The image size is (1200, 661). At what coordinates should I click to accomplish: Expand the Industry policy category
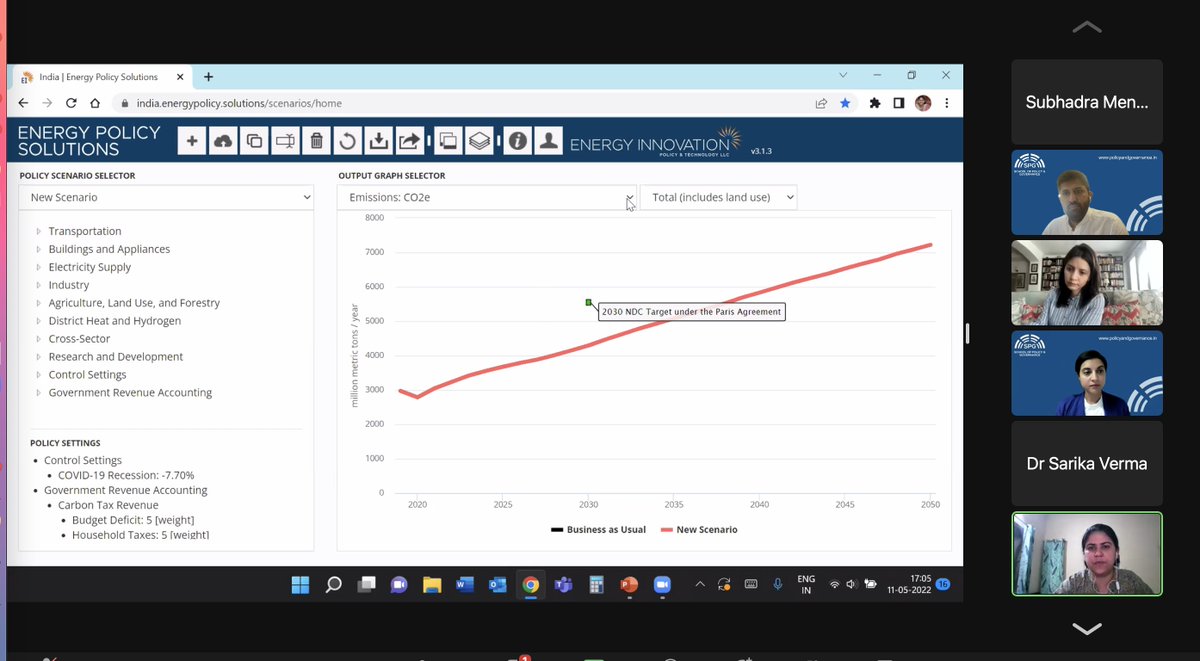pyautogui.click(x=69, y=285)
